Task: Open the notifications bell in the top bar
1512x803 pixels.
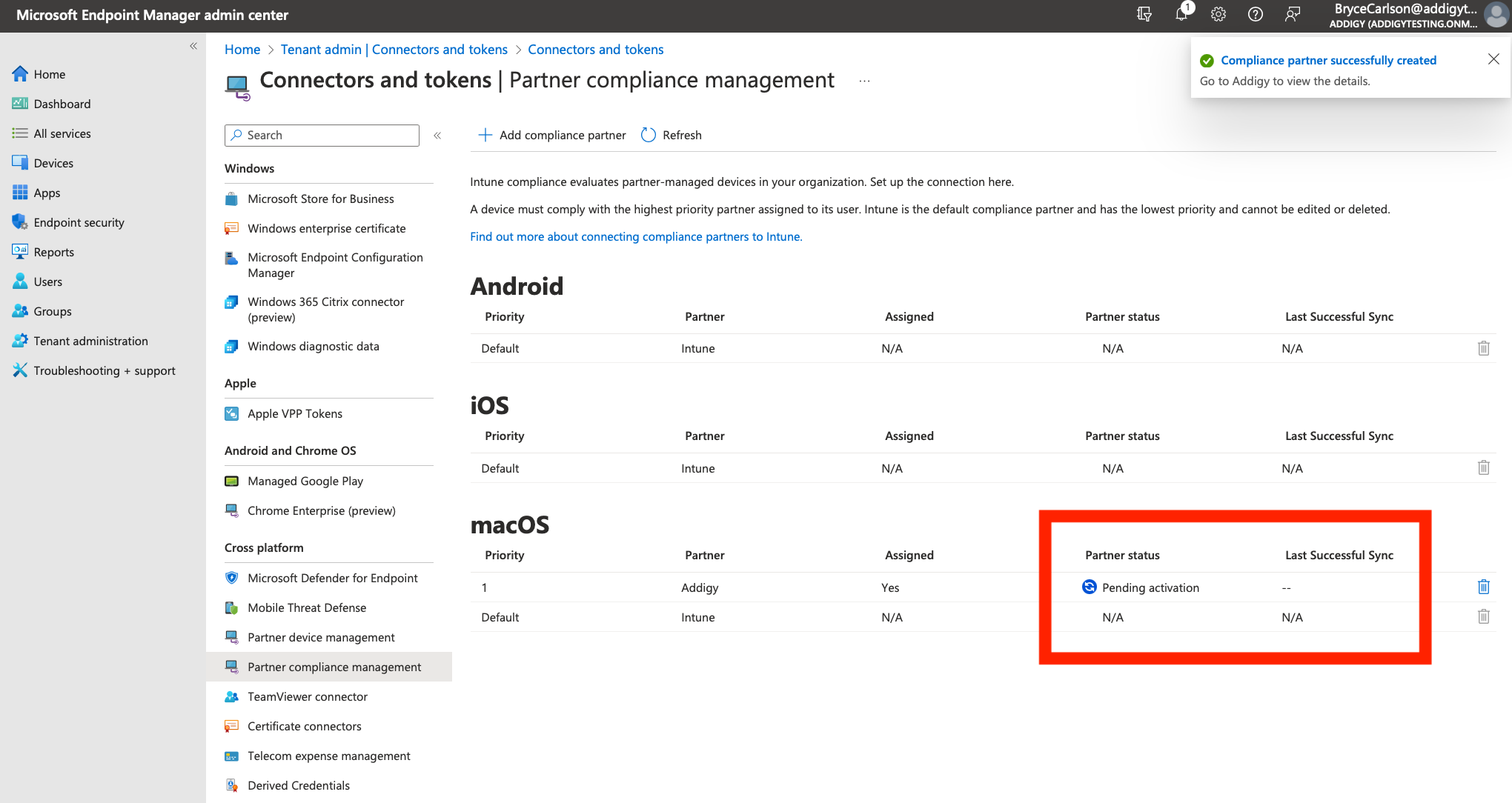Action: 1181,14
